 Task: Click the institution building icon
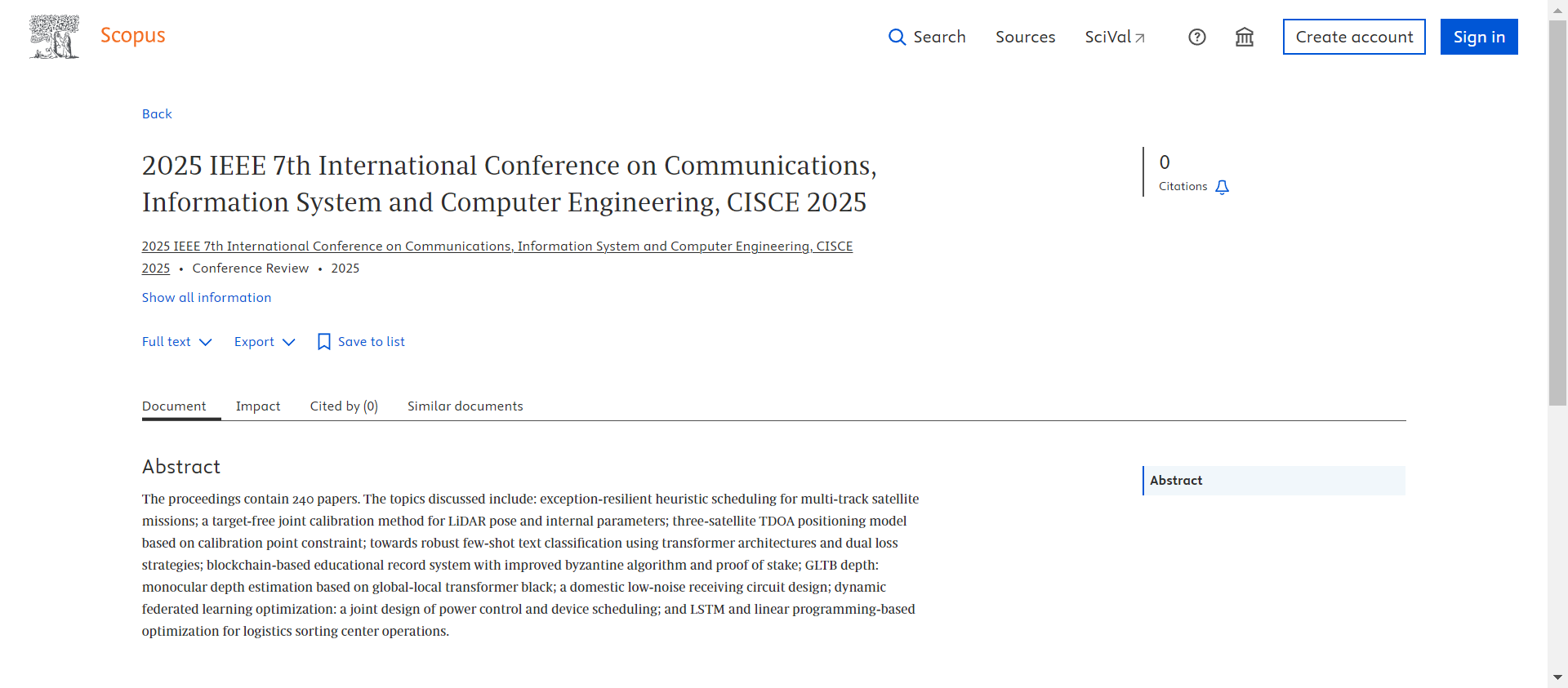point(1244,38)
